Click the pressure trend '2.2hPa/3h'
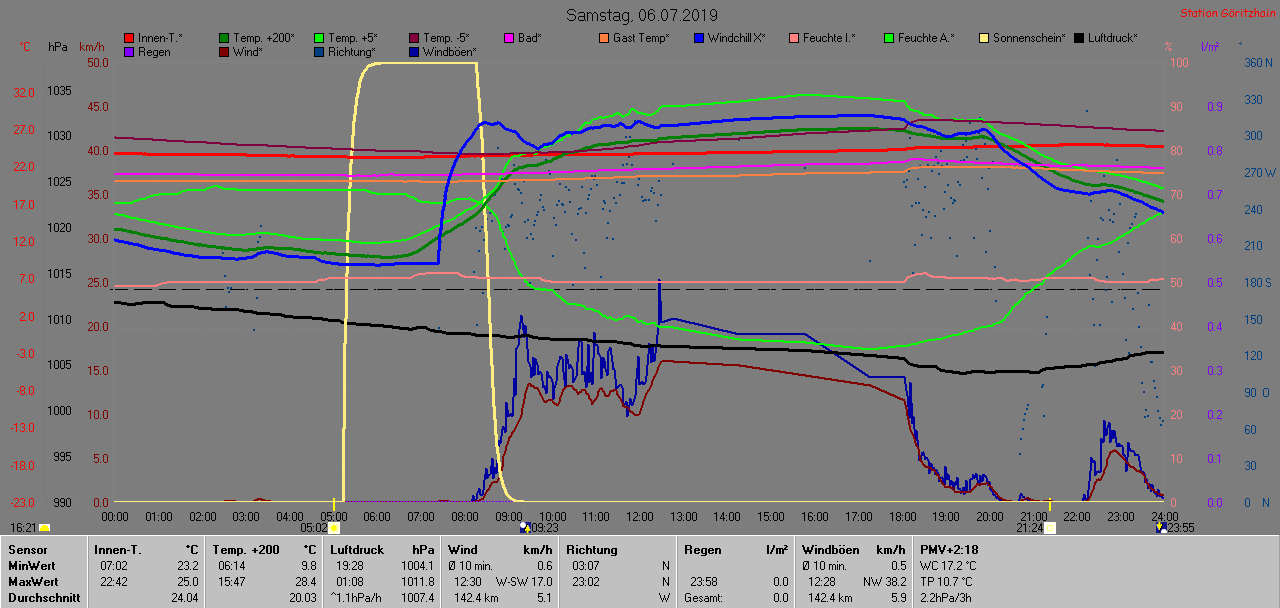1280x608 pixels. 946,597
